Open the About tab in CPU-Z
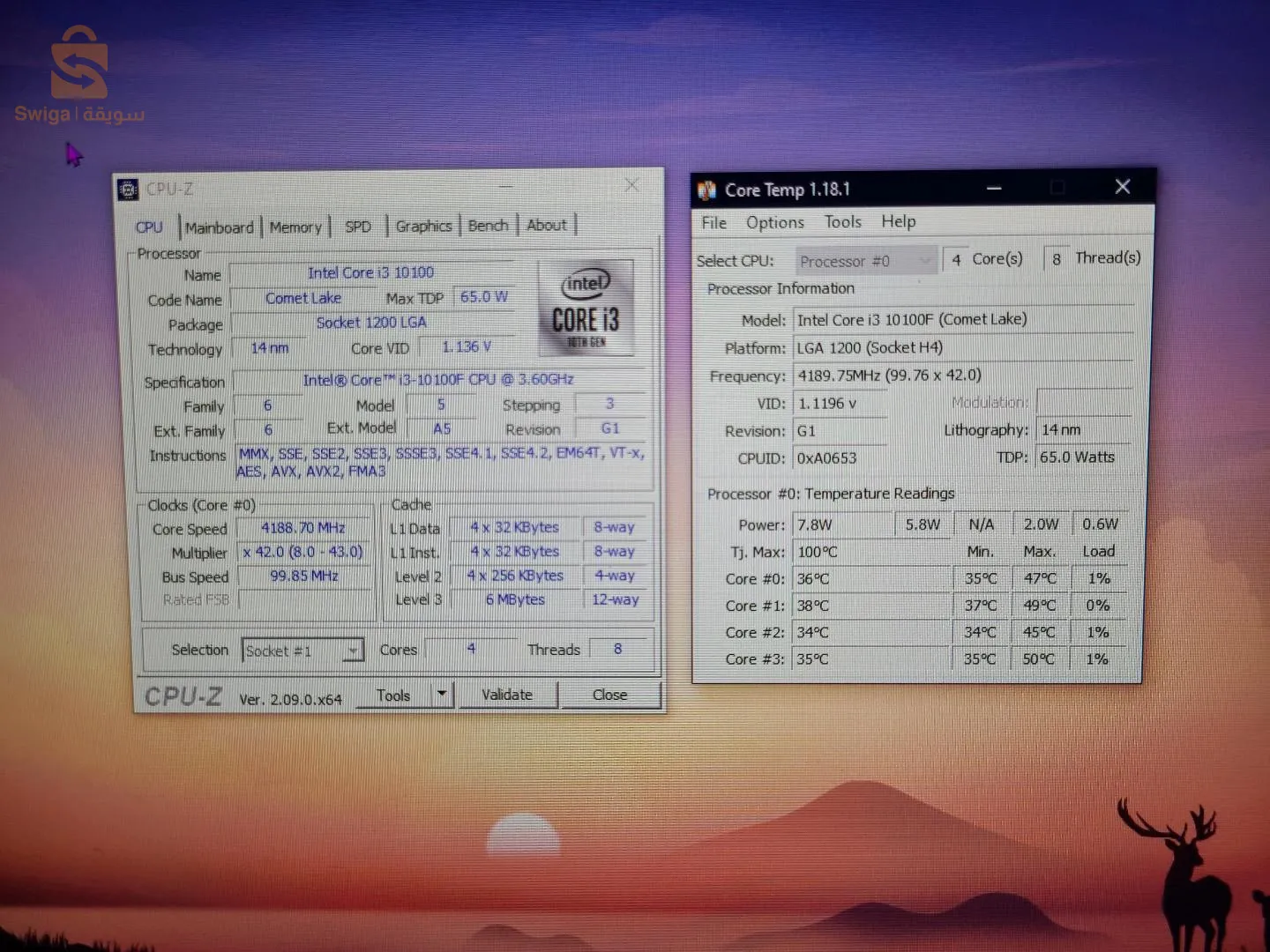1270x952 pixels. [x=547, y=226]
